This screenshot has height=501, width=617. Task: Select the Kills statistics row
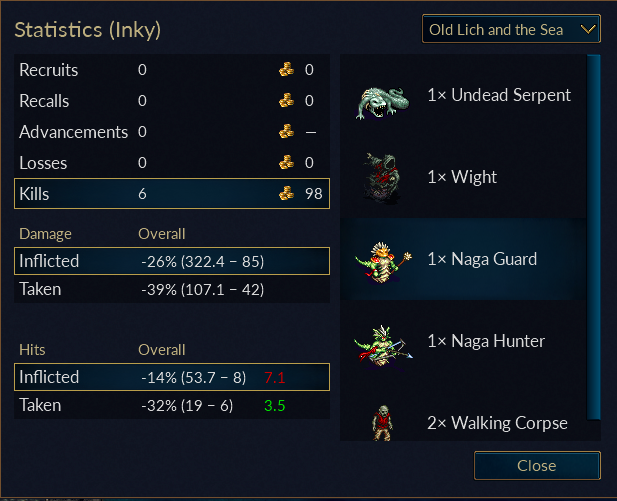[x=172, y=194]
